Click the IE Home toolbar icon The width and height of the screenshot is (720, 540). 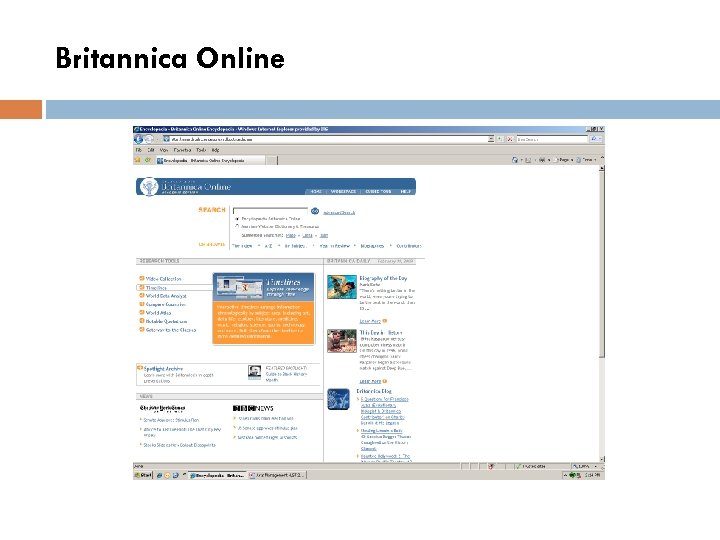515,160
